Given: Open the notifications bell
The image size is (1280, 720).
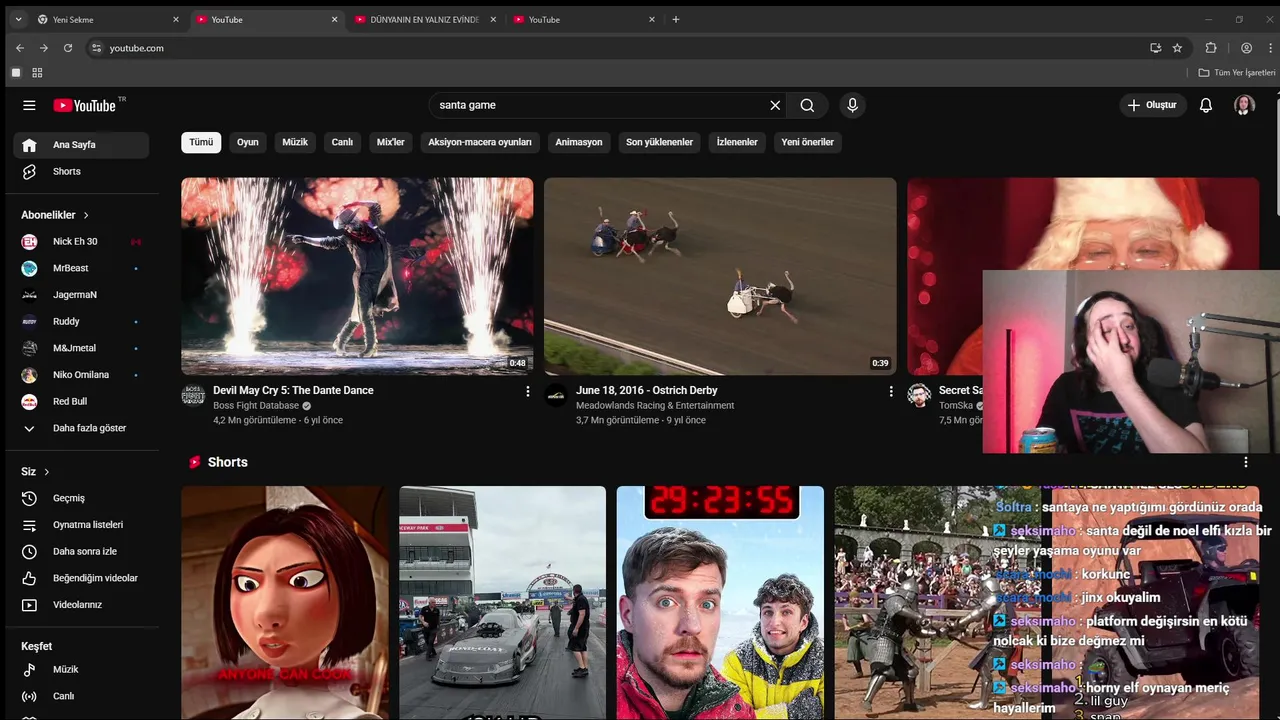Looking at the screenshot, I should 1206,105.
